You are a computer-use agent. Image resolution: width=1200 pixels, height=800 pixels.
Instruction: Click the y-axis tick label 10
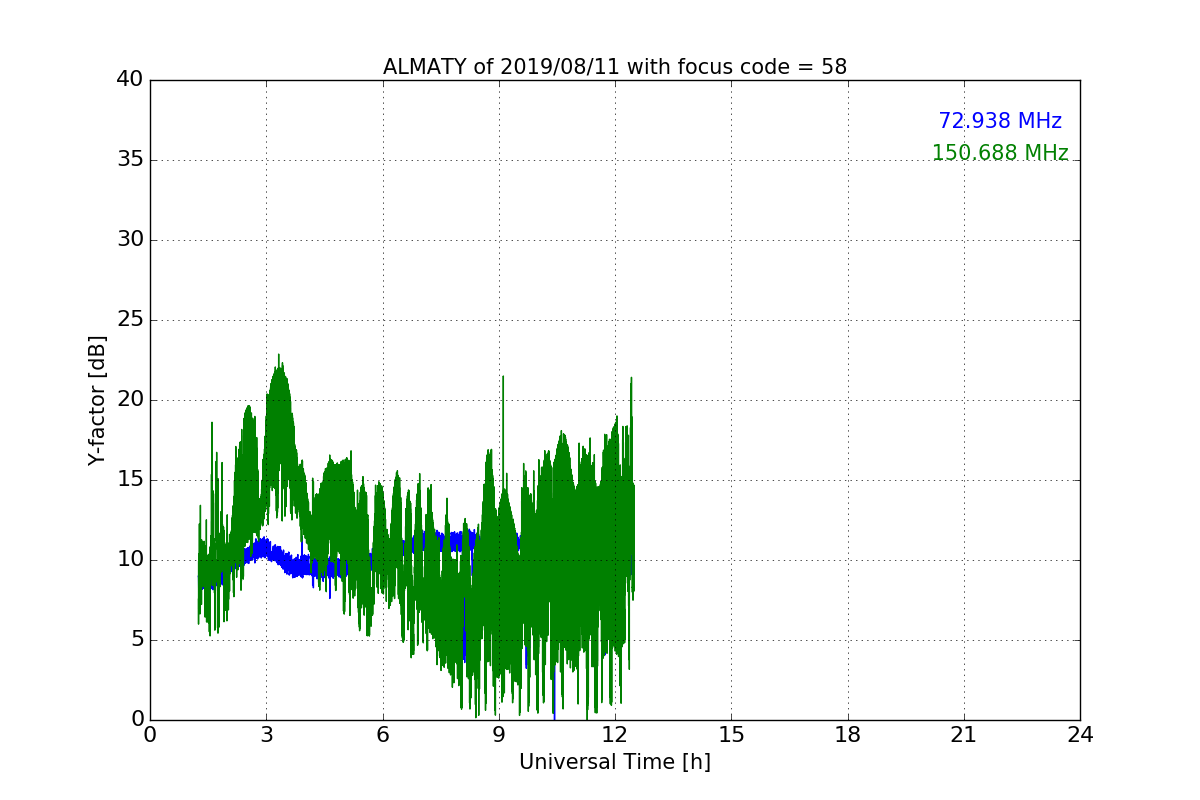pyautogui.click(x=130, y=560)
